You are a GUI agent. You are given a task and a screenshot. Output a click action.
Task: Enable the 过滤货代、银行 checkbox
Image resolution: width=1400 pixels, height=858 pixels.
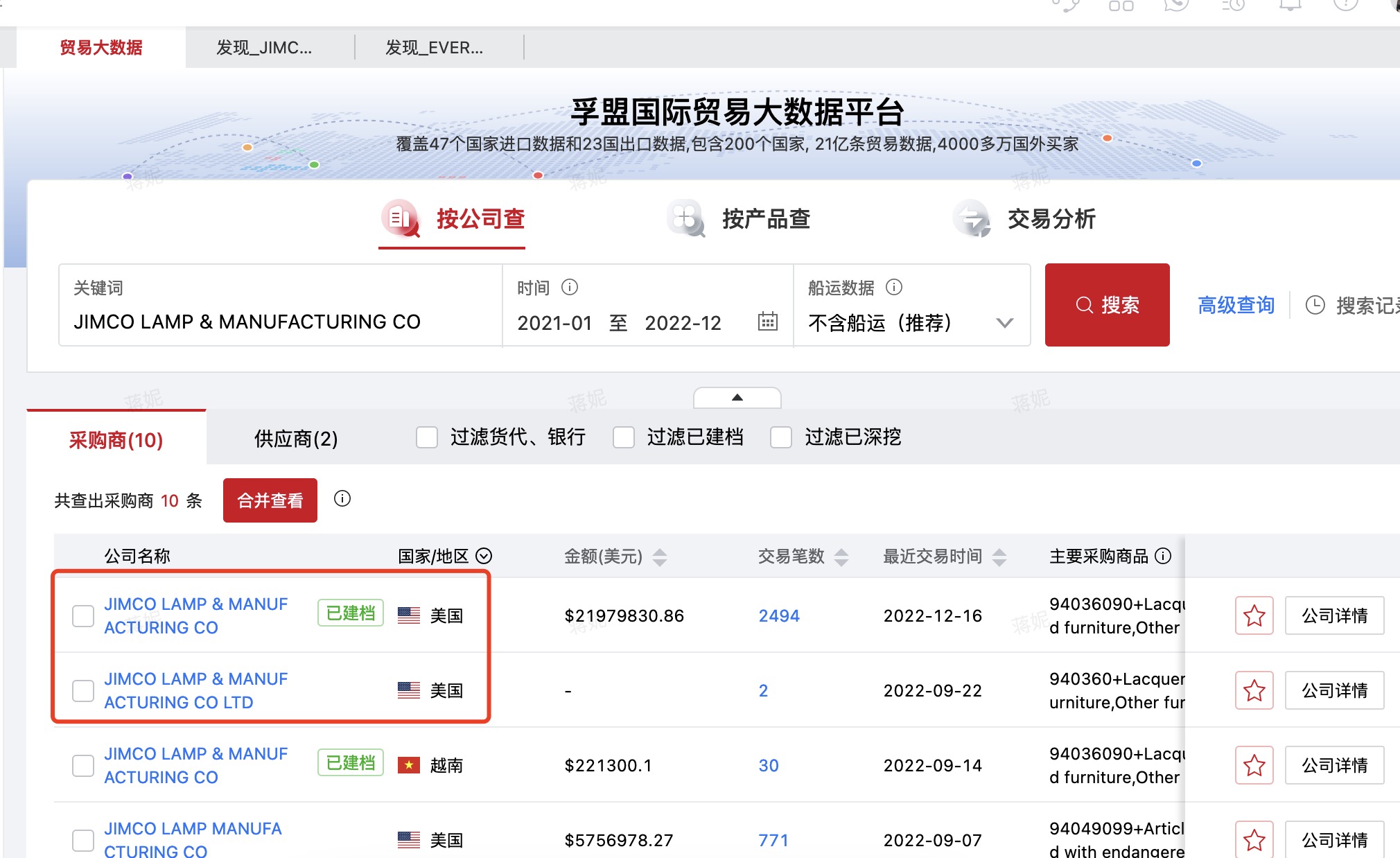point(426,437)
